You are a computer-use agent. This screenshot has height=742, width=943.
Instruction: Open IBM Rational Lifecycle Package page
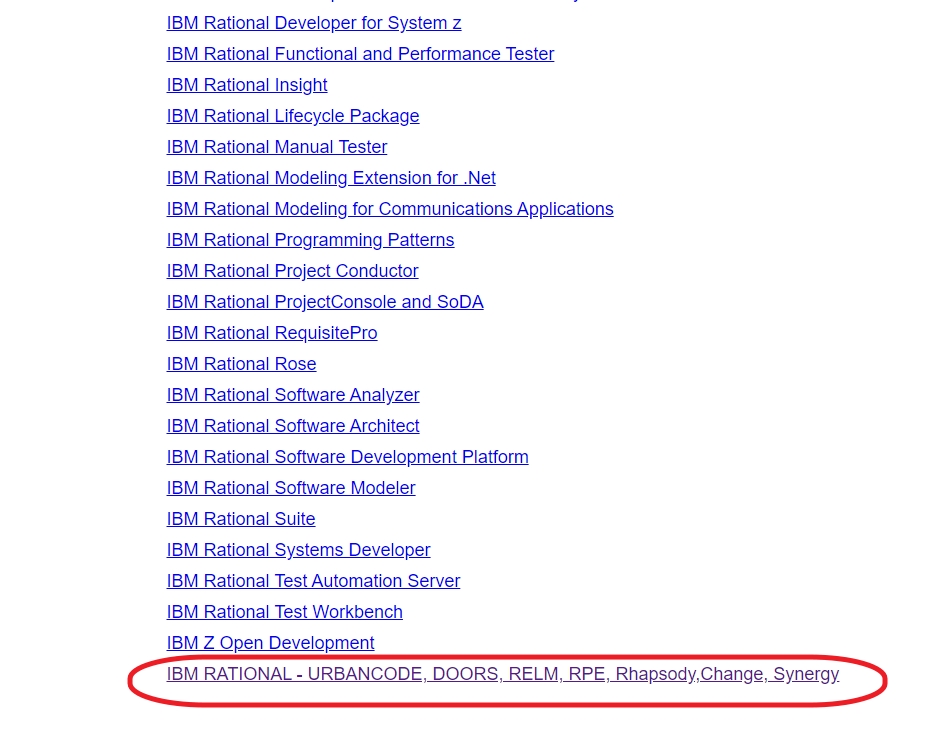[293, 116]
